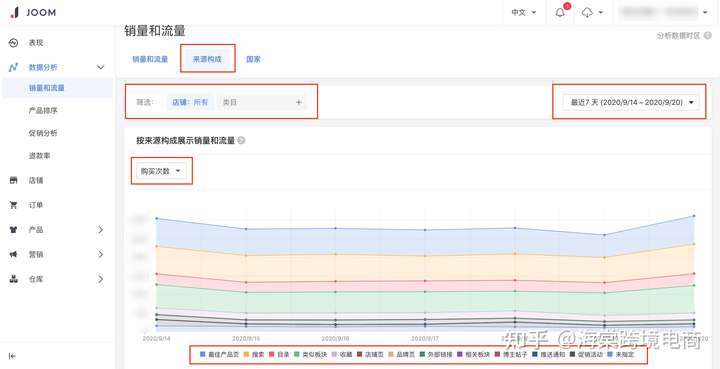Screen dimensions: 720x369
Task: Open the blurred account name dropdown
Action: (x=664, y=12)
